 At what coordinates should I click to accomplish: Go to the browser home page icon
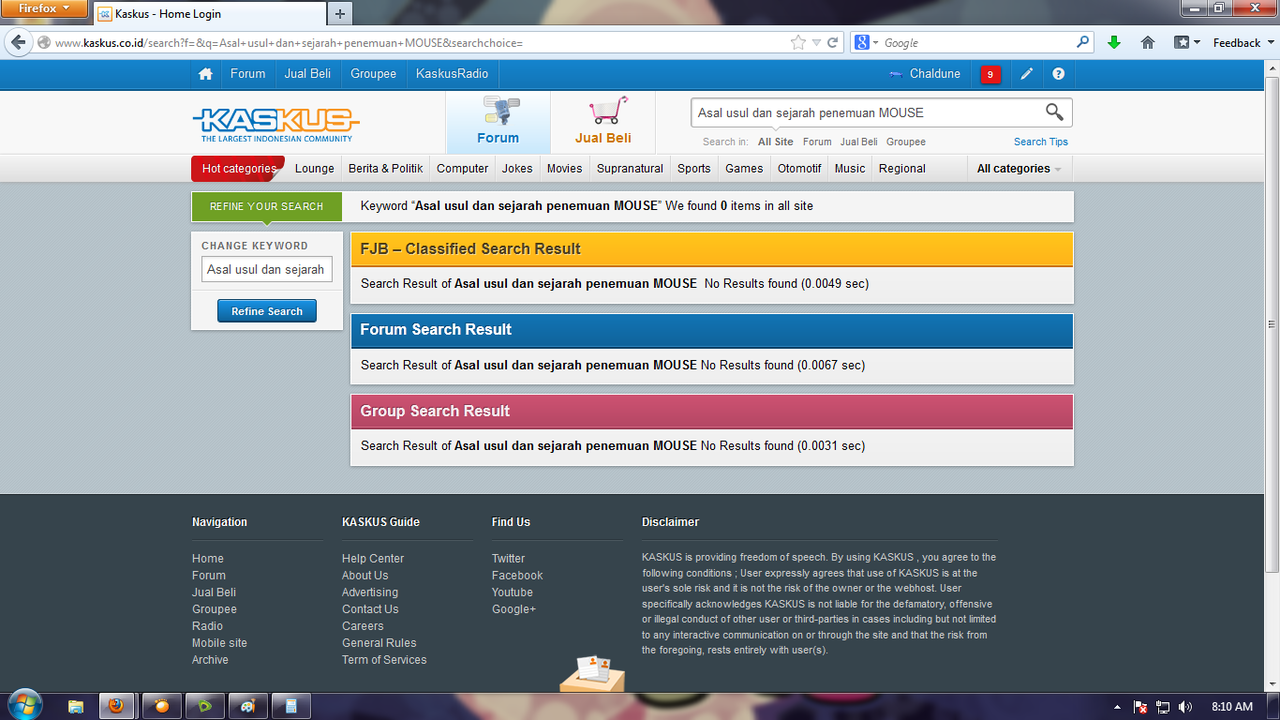1148,43
